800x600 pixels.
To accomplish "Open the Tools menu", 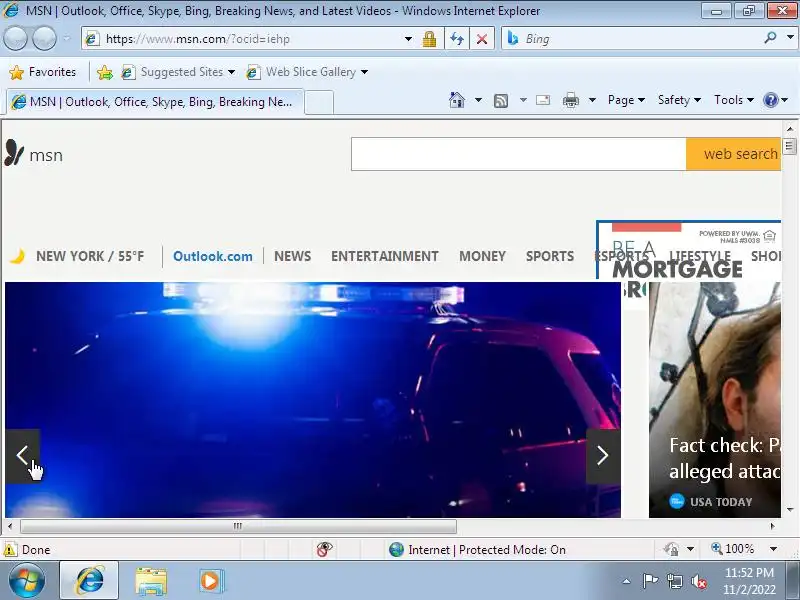I will [x=734, y=100].
